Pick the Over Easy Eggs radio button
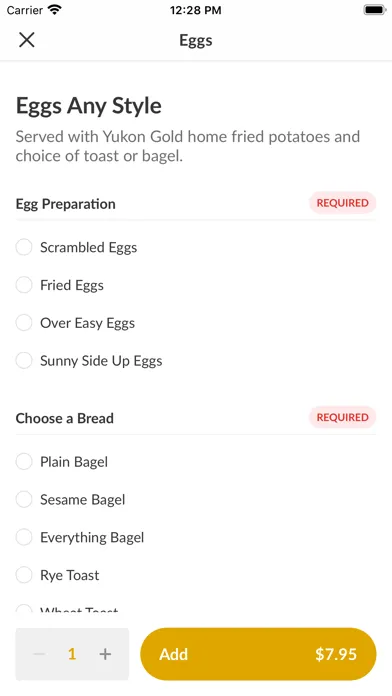 pos(24,323)
